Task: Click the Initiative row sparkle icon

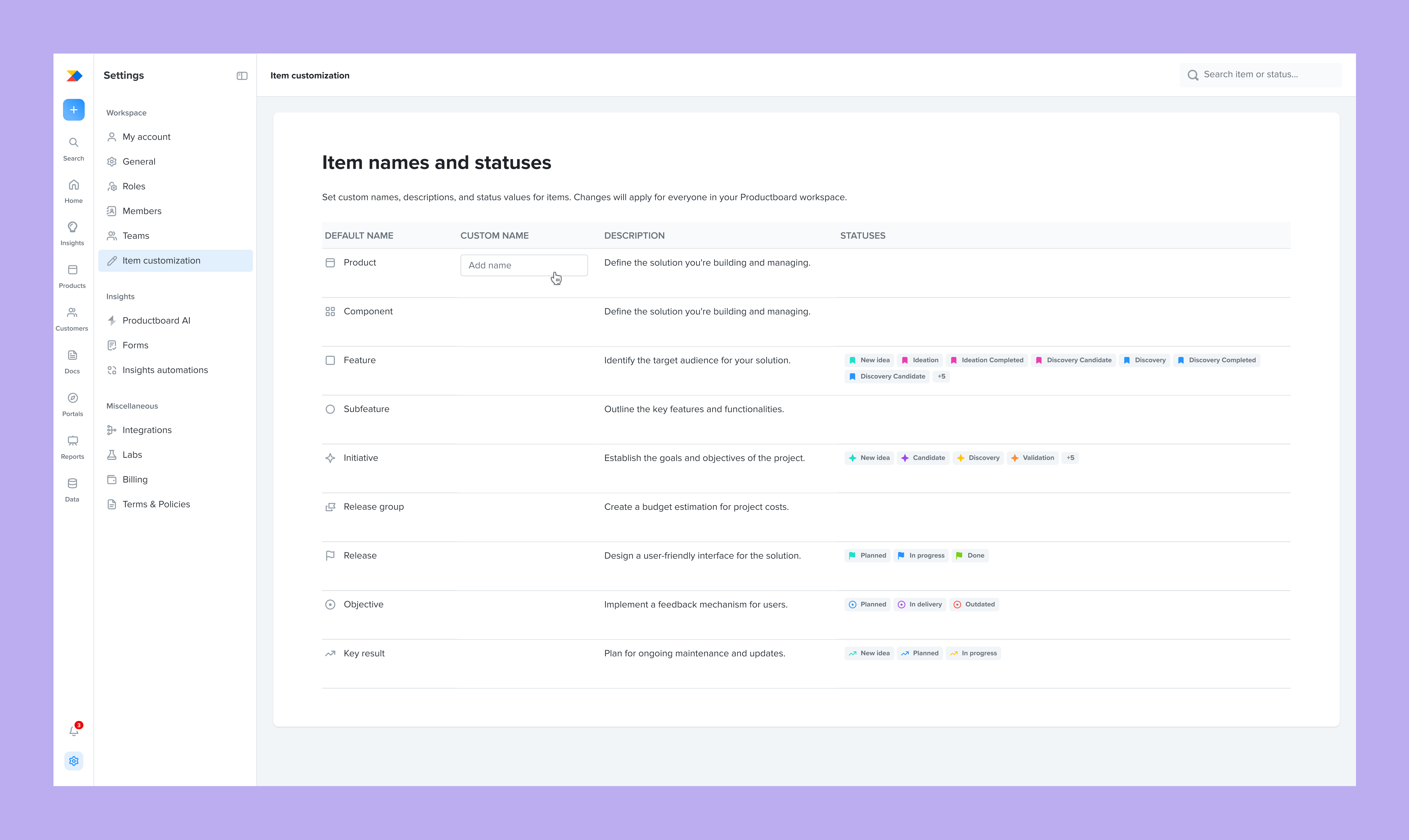Action: 330,458
